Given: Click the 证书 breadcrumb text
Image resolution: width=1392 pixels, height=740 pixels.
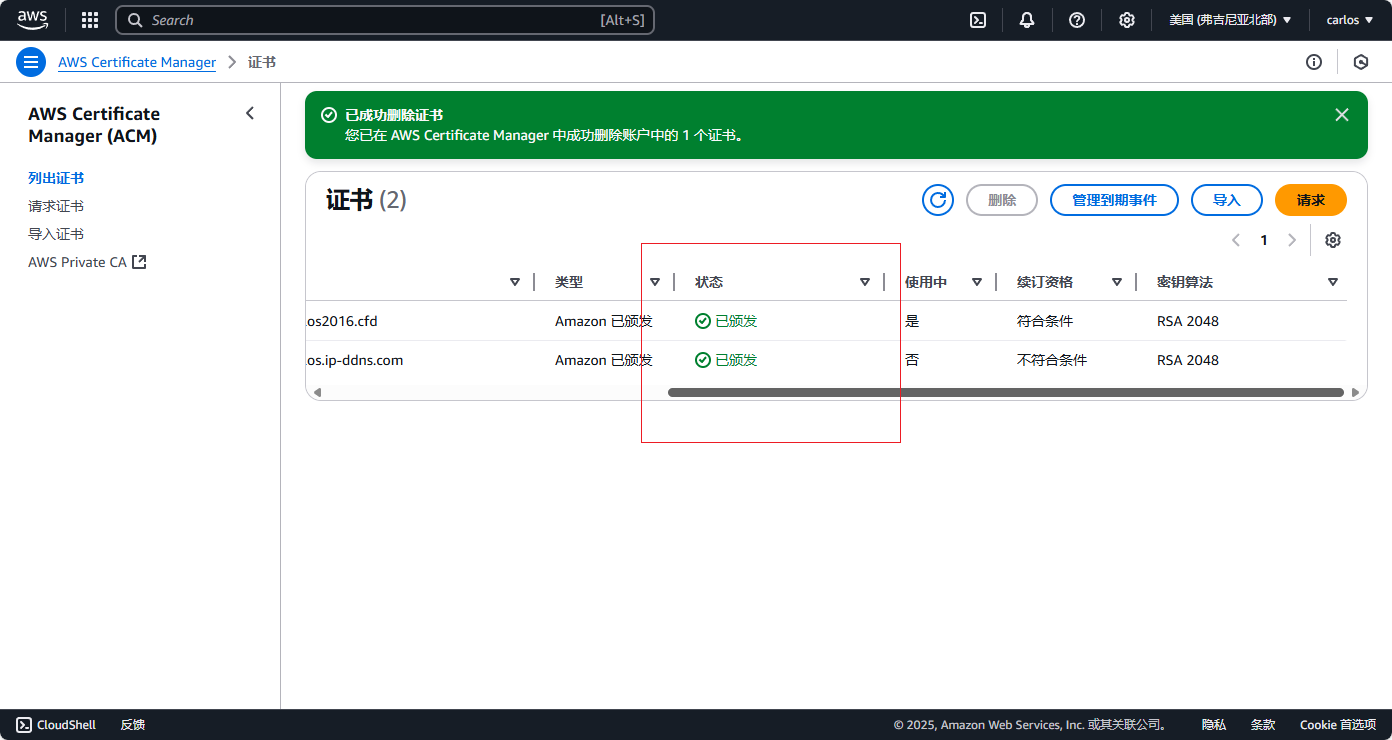Looking at the screenshot, I should point(262,62).
